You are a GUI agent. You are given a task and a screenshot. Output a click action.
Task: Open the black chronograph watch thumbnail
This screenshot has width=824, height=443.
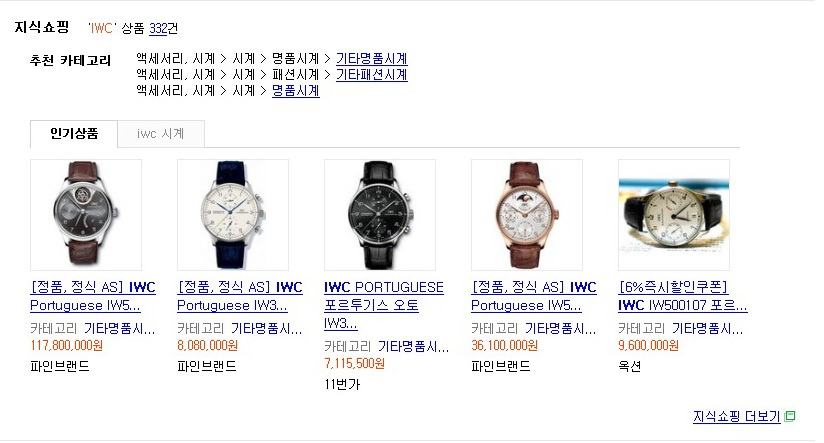380,215
